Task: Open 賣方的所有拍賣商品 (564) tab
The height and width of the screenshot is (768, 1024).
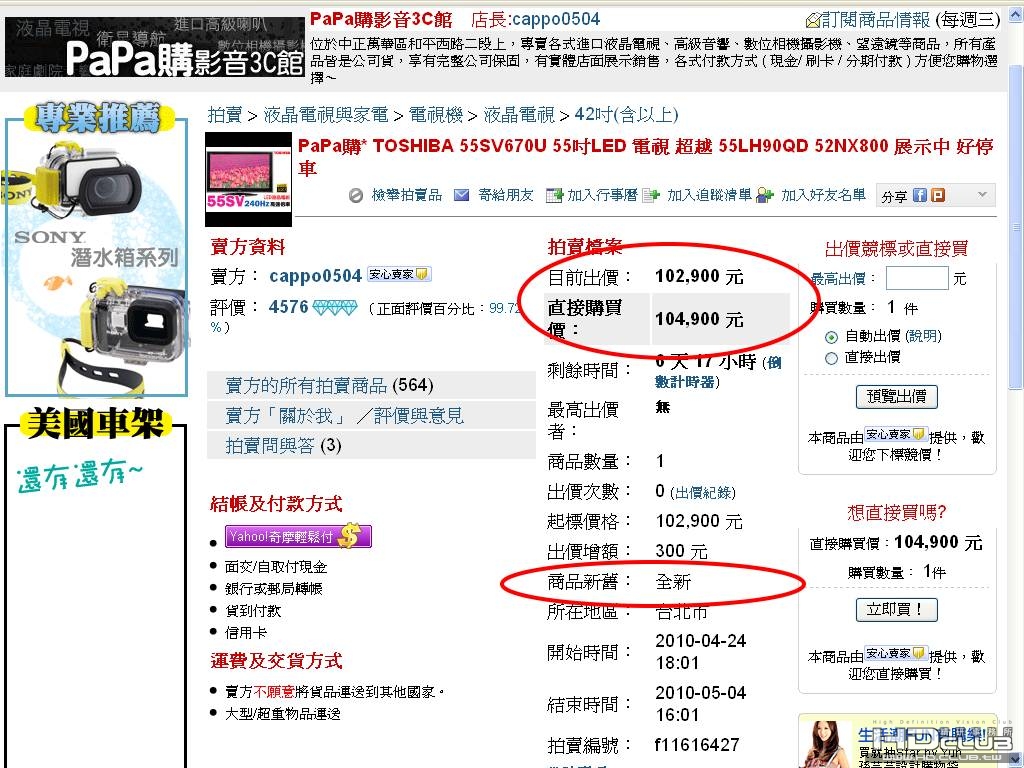Action: (x=371, y=385)
